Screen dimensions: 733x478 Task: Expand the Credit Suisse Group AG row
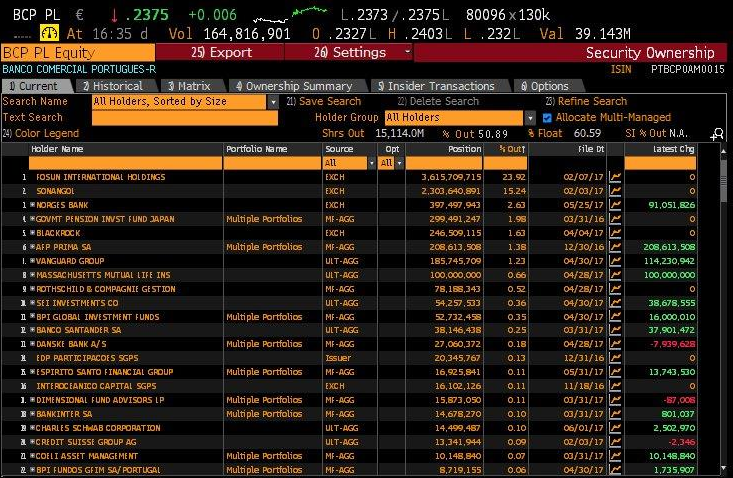coord(33,442)
